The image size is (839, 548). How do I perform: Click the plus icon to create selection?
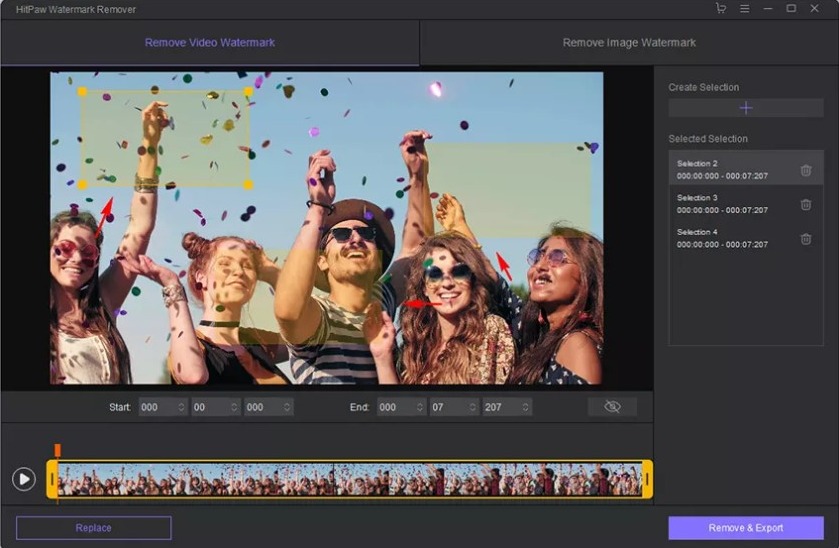point(746,108)
